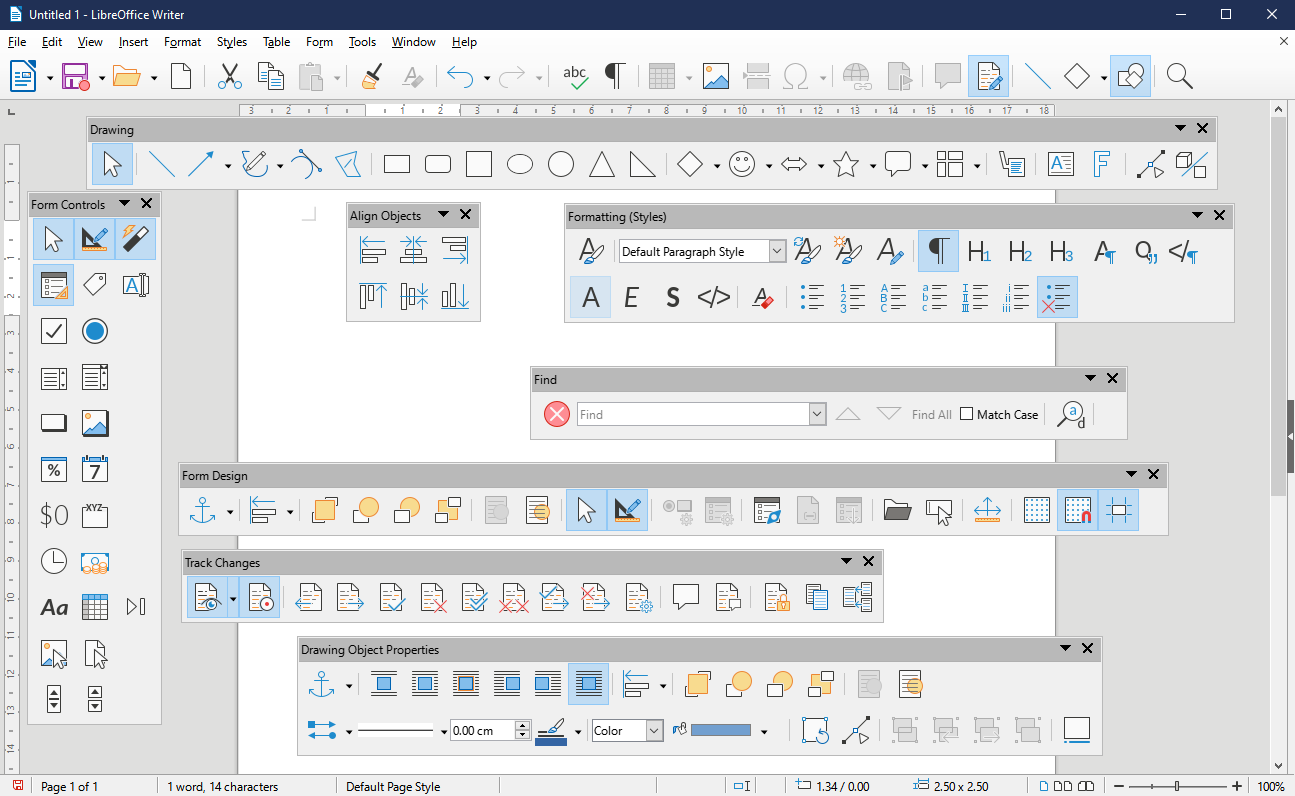This screenshot has height=796, width=1295.
Task: Align objects left in Align Objects toolbar
Action: click(372, 250)
